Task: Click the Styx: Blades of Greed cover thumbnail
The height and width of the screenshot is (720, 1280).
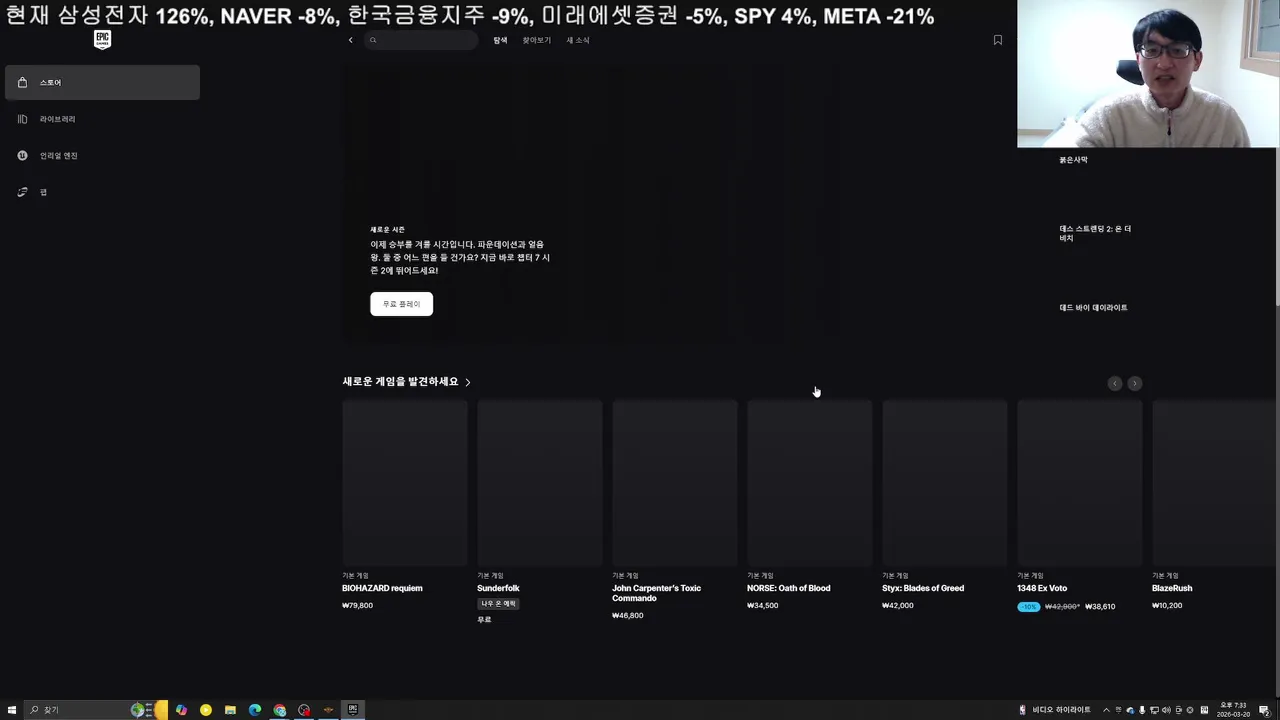Action: coord(945,483)
